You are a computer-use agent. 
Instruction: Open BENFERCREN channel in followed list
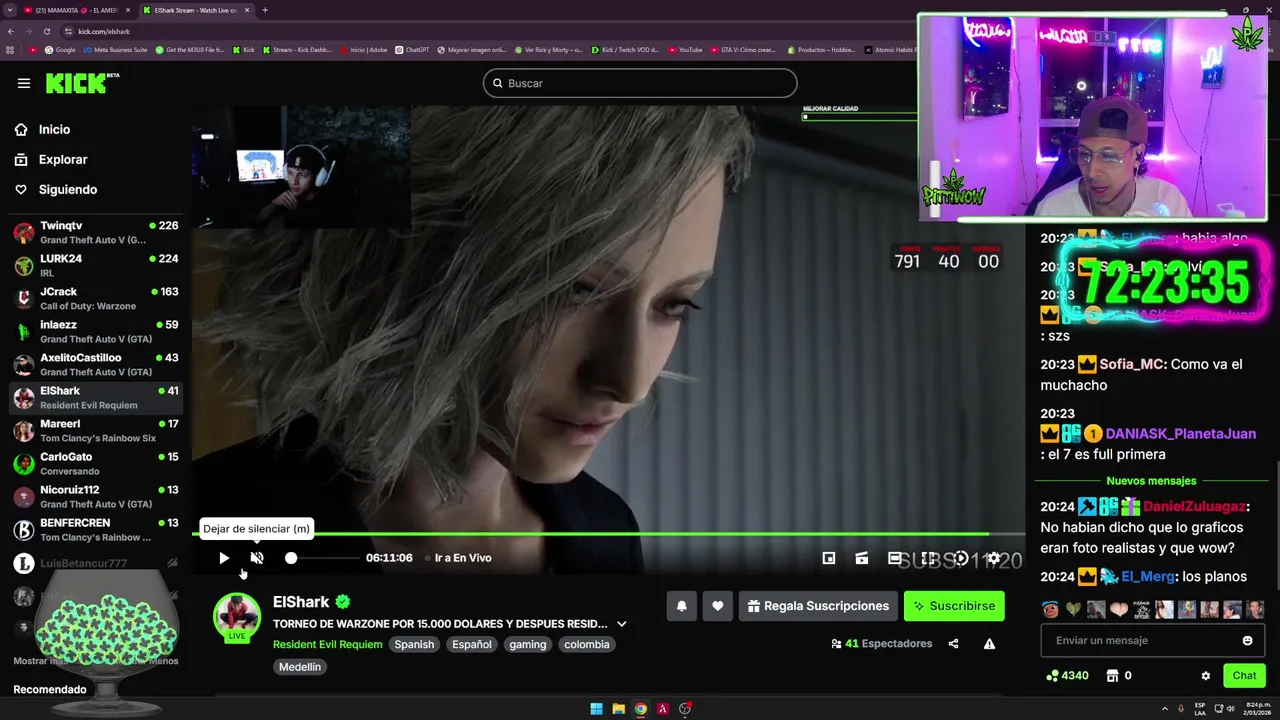point(96,529)
